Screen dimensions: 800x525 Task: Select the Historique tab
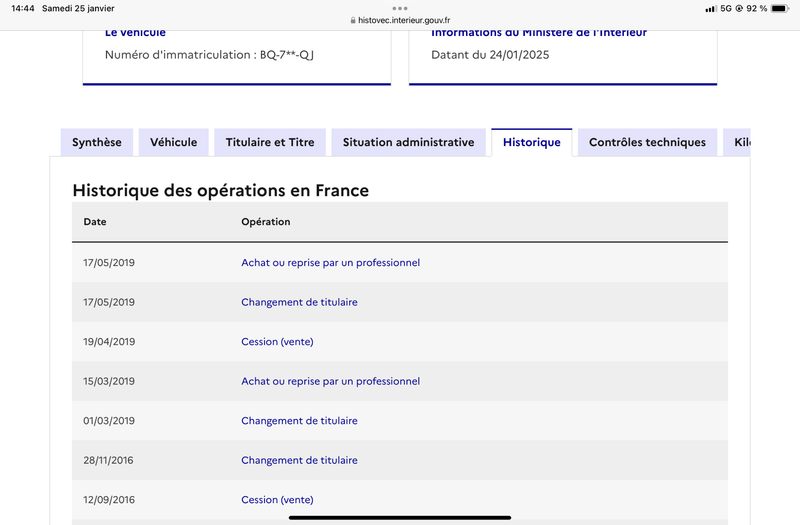532,142
